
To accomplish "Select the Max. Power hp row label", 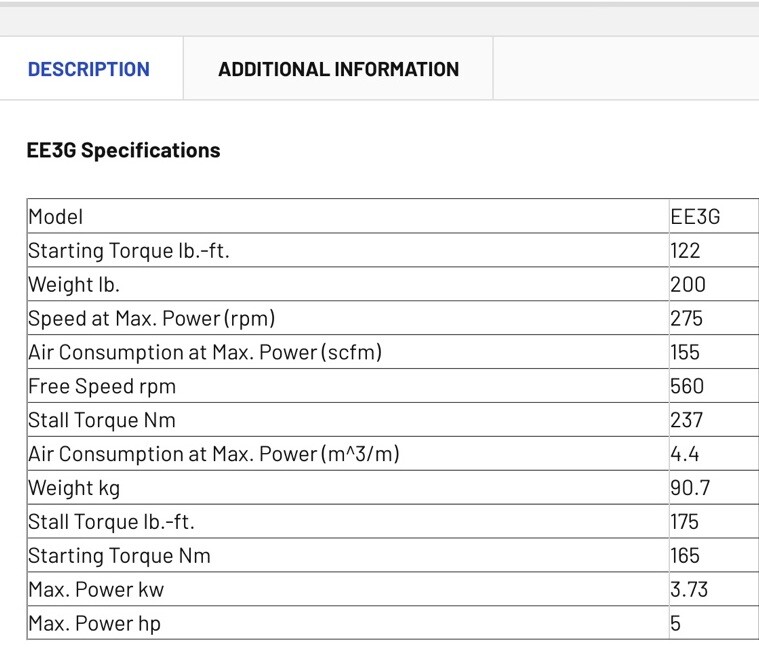I will click(94, 623).
